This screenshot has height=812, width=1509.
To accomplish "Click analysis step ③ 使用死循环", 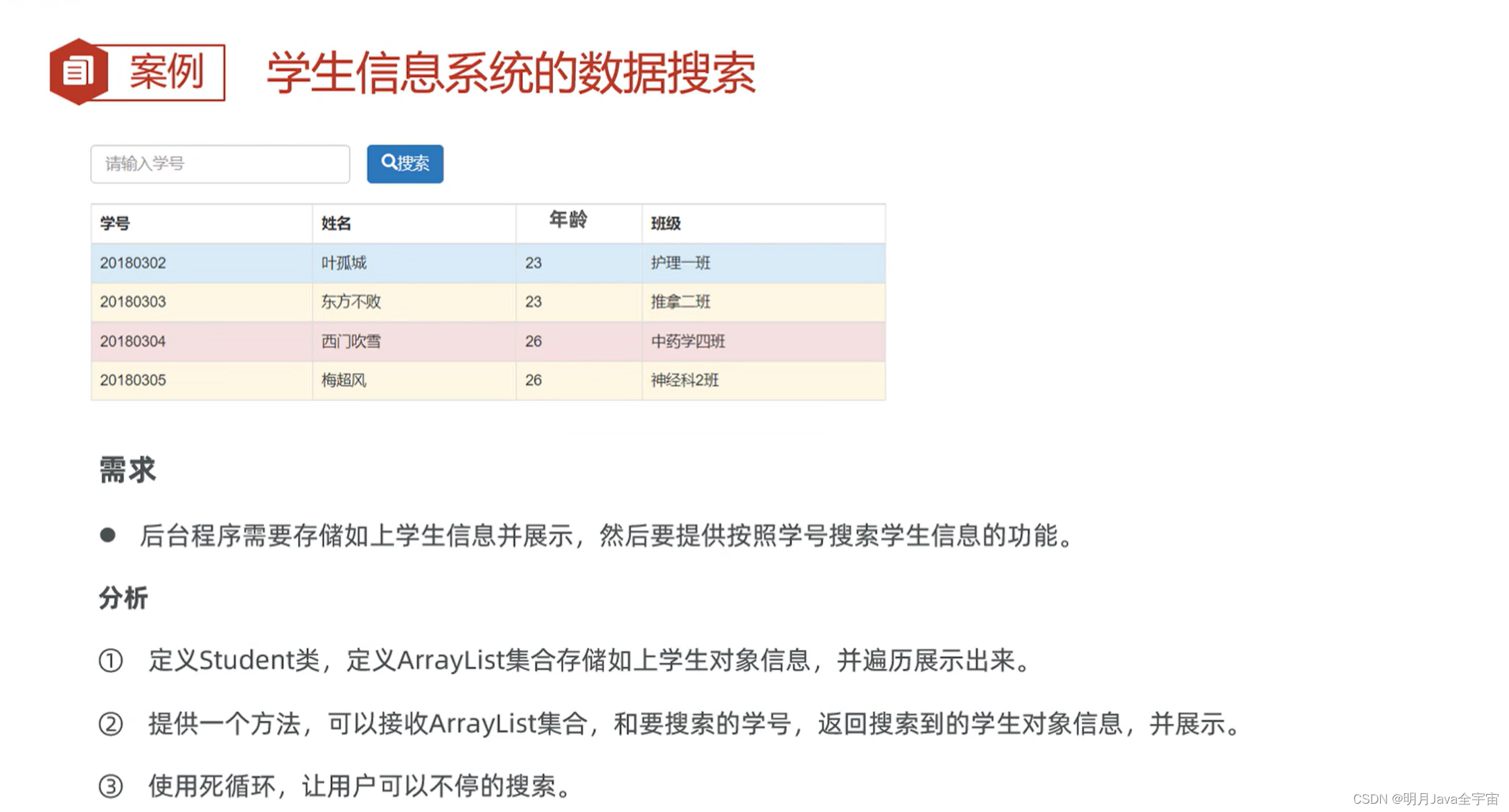I will 360,786.
